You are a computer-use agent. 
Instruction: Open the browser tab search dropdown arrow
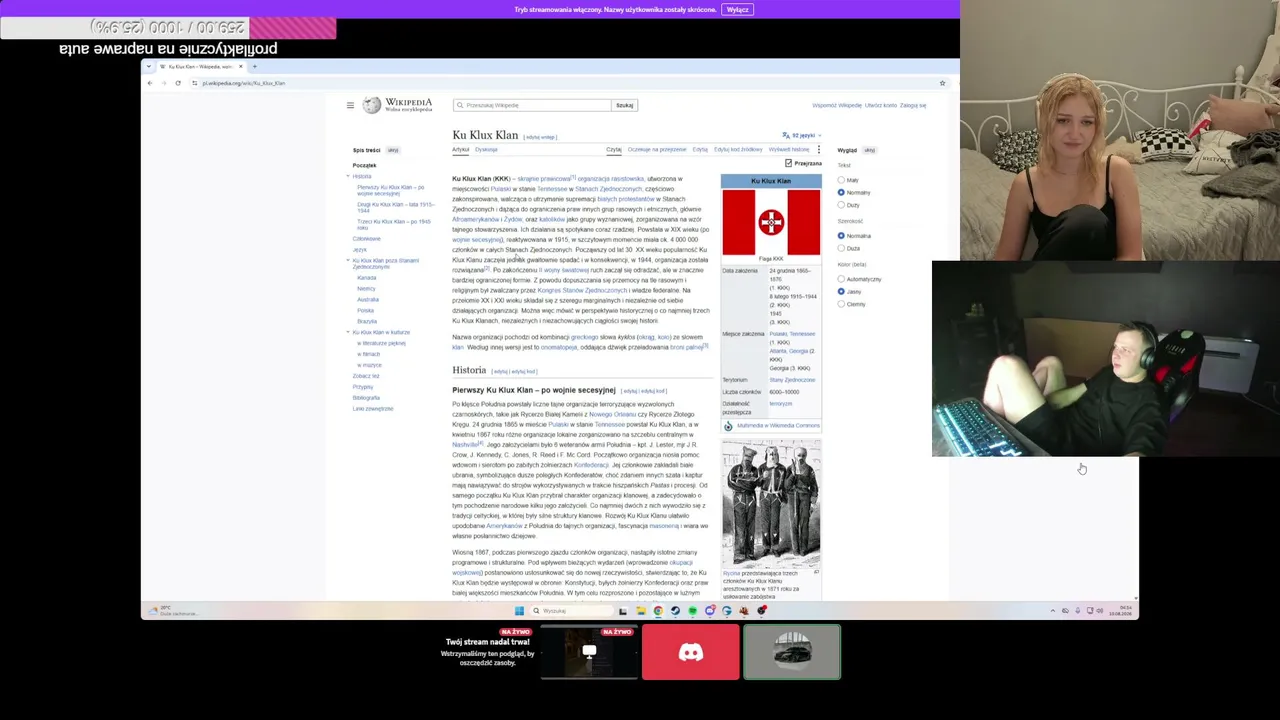point(149,67)
